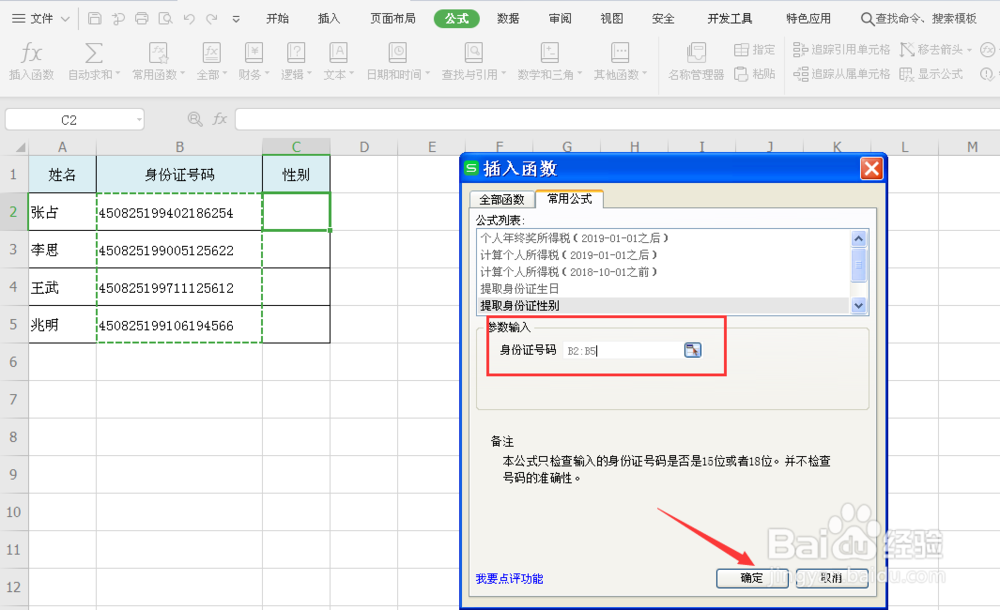Click the Print Preview icon
Screen dimensions: 1000x610
165,19
